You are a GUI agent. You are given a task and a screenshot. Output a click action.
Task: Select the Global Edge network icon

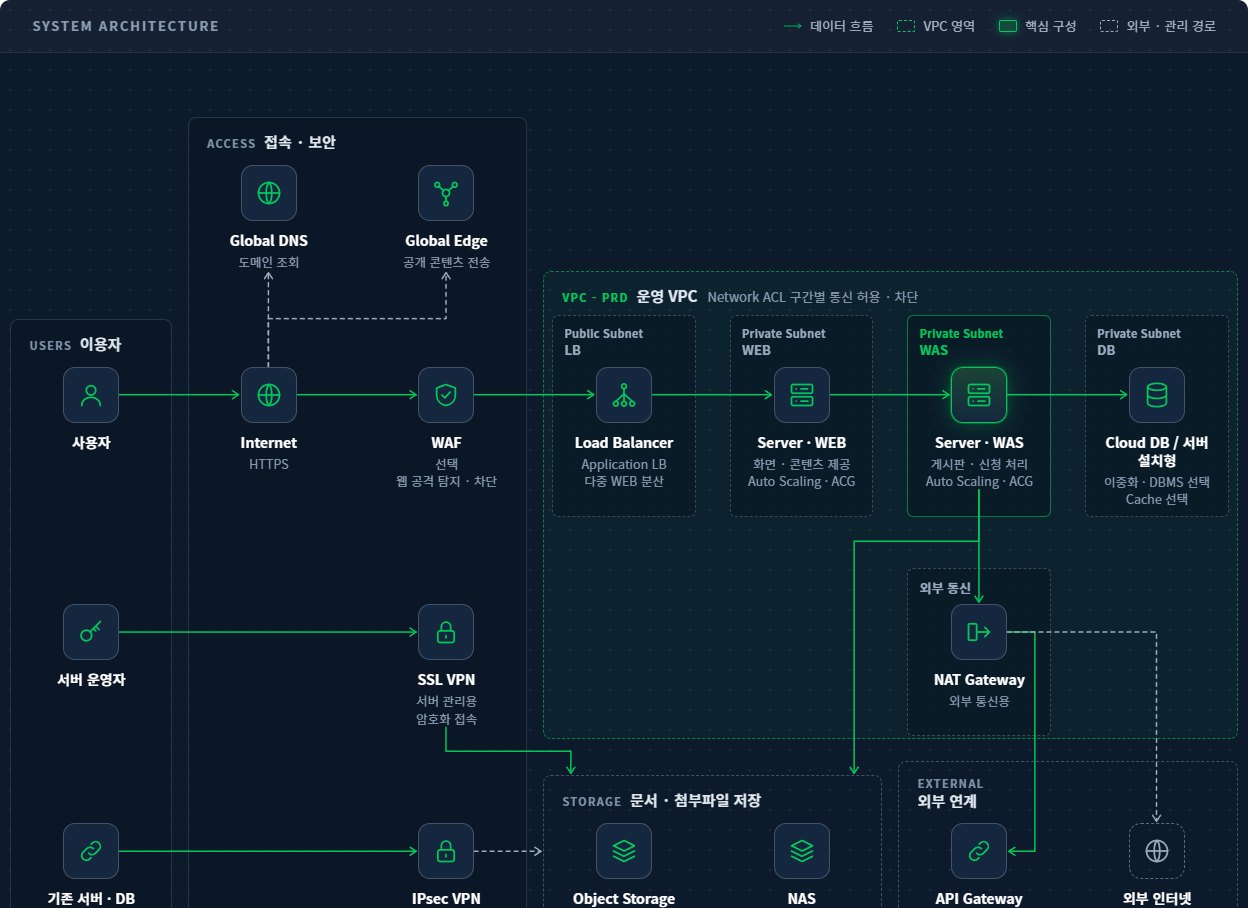446,193
